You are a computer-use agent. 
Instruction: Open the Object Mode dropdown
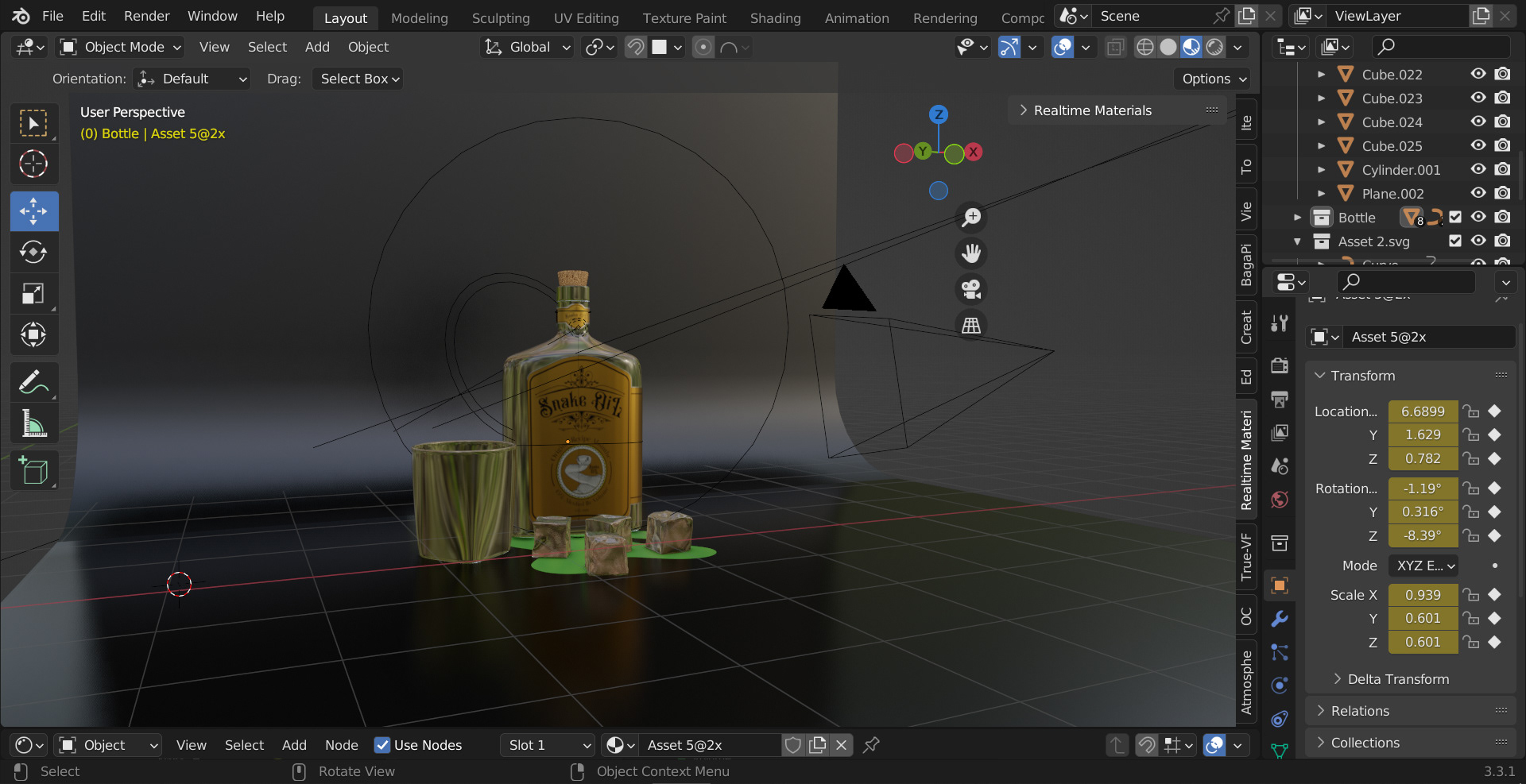pos(121,47)
